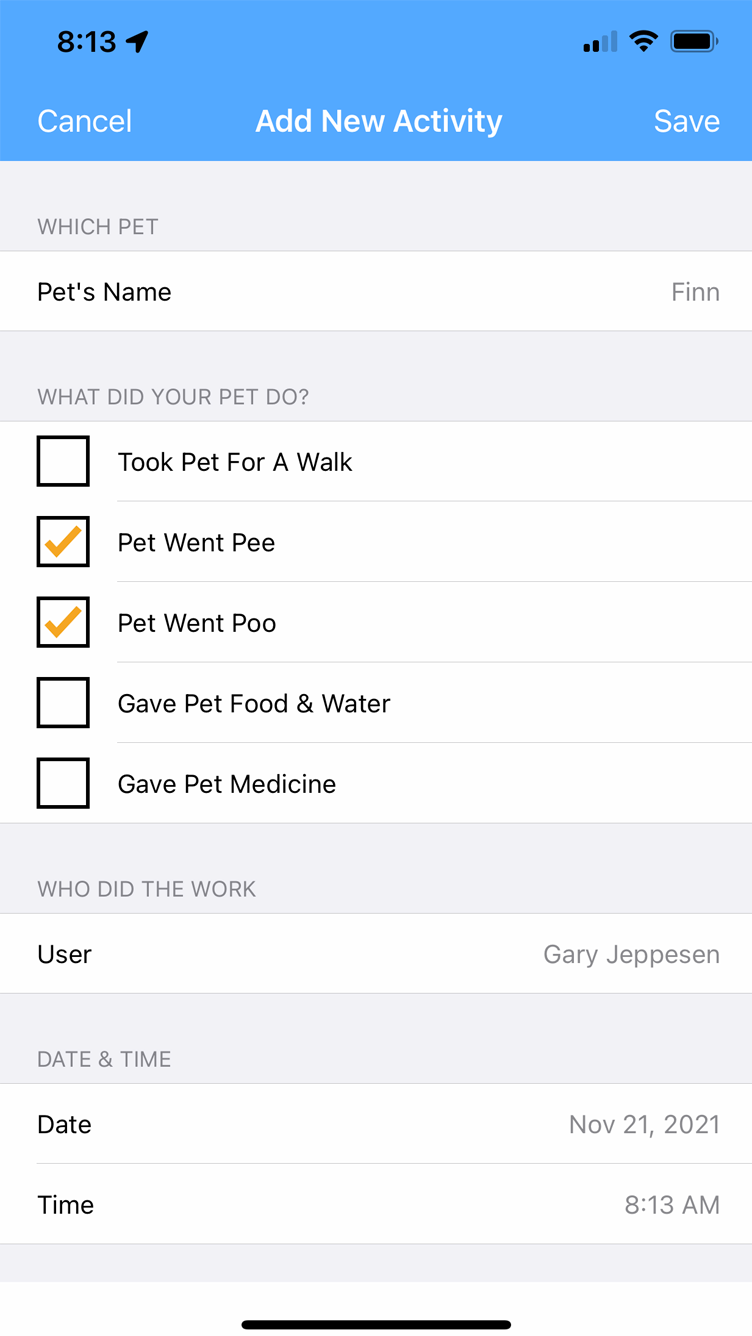This screenshot has height=1336, width=752.
Task: Open the Time picker showing 8:13 AM
Action: tap(376, 1204)
